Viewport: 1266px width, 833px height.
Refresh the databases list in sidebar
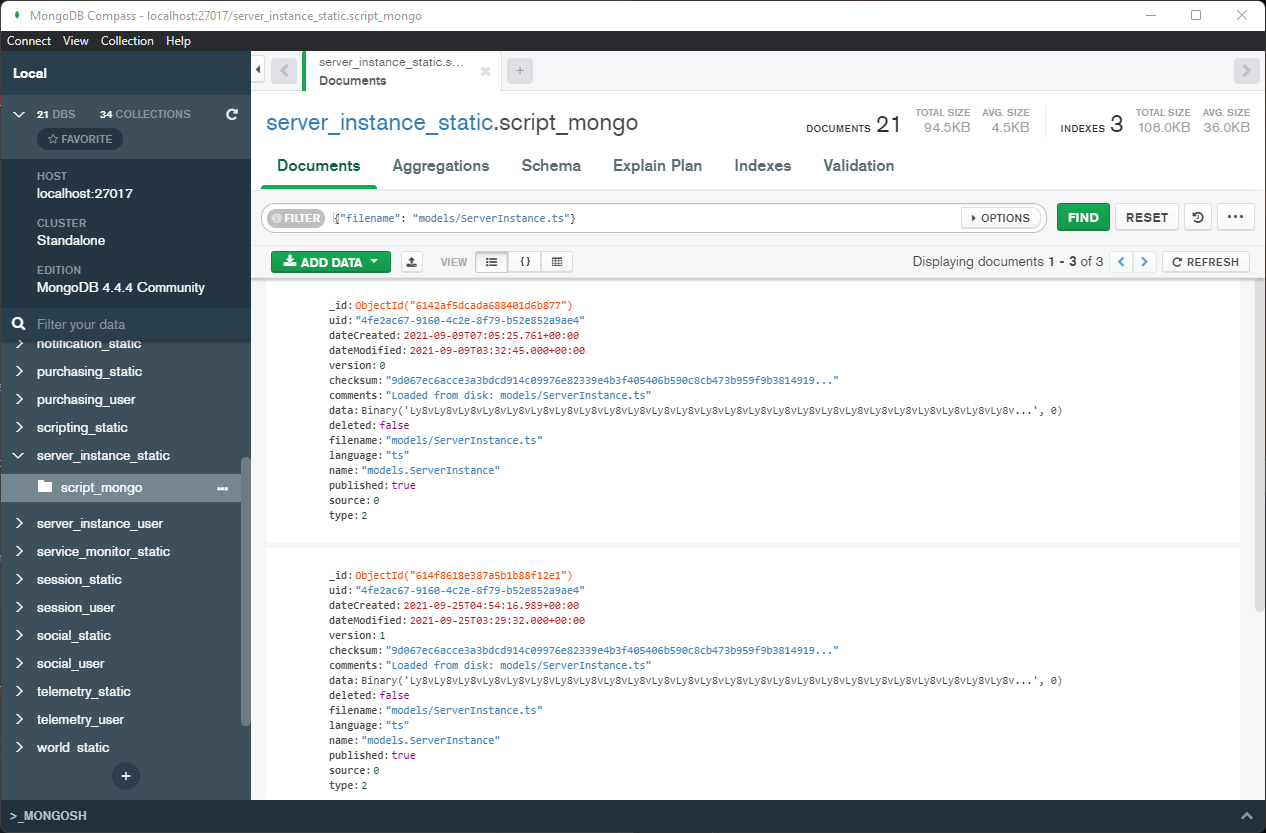232,114
